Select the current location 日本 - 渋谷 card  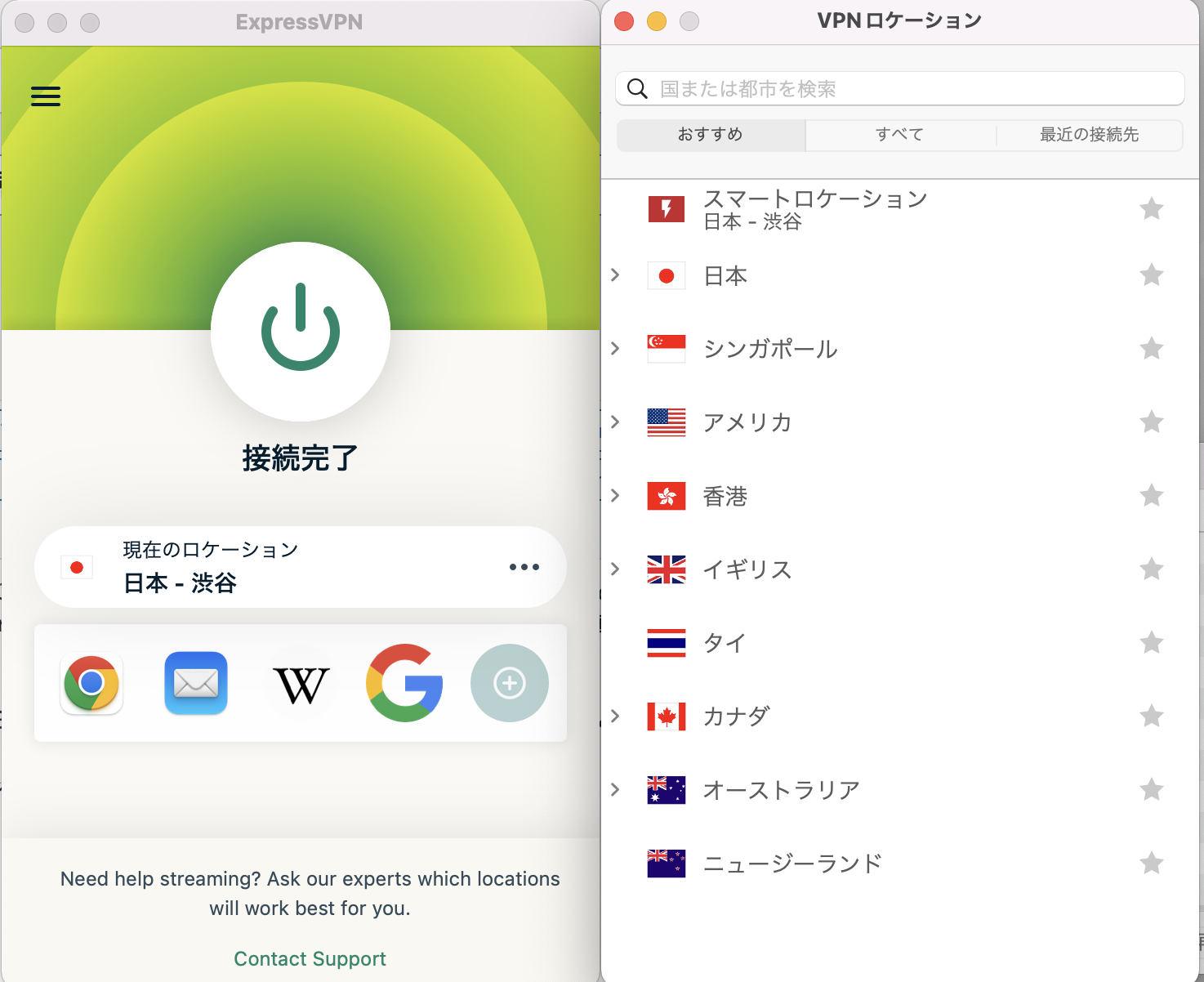tap(301, 567)
